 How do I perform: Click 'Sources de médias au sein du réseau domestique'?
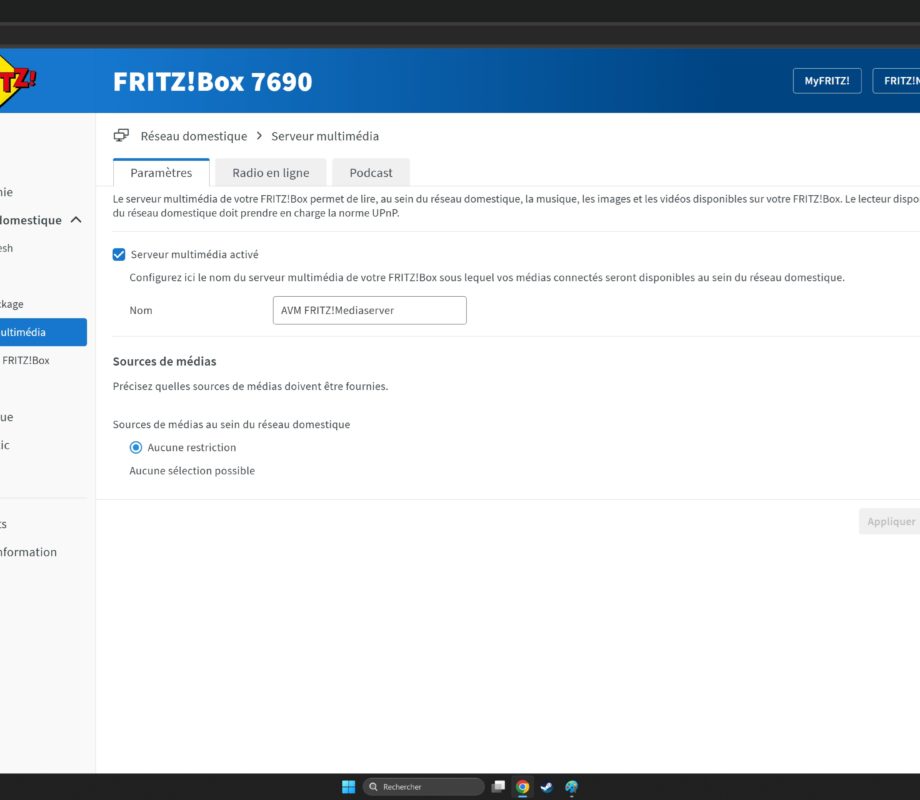tap(231, 424)
